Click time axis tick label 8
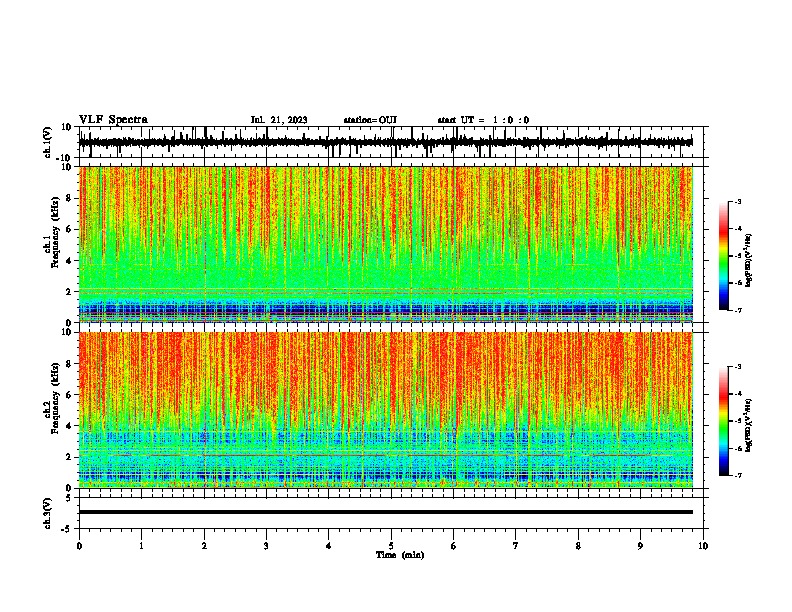Image resolution: width=792 pixels, height=612 pixels. (578, 546)
